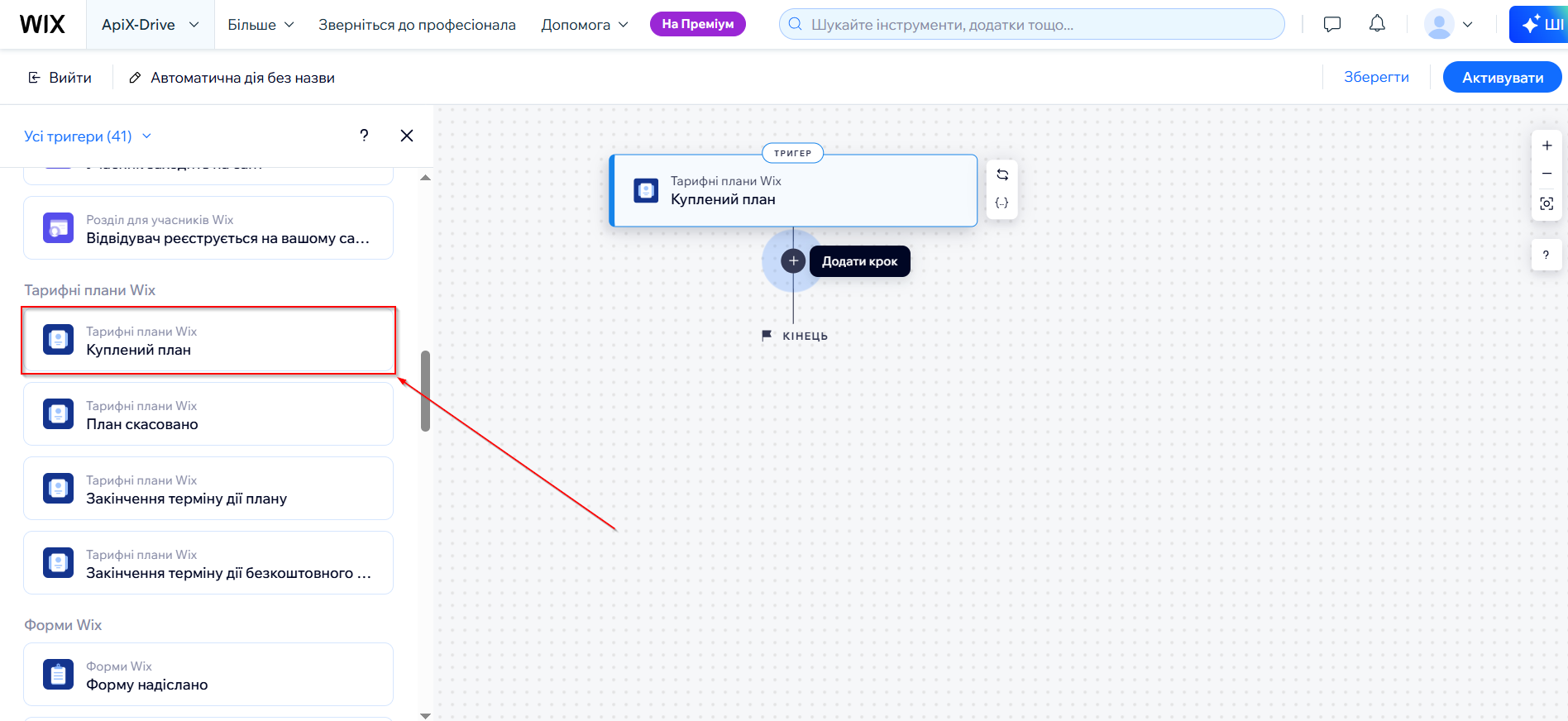Screen dimensions: 1568x721
Task: Open the Більше menu
Action: click(x=261, y=25)
